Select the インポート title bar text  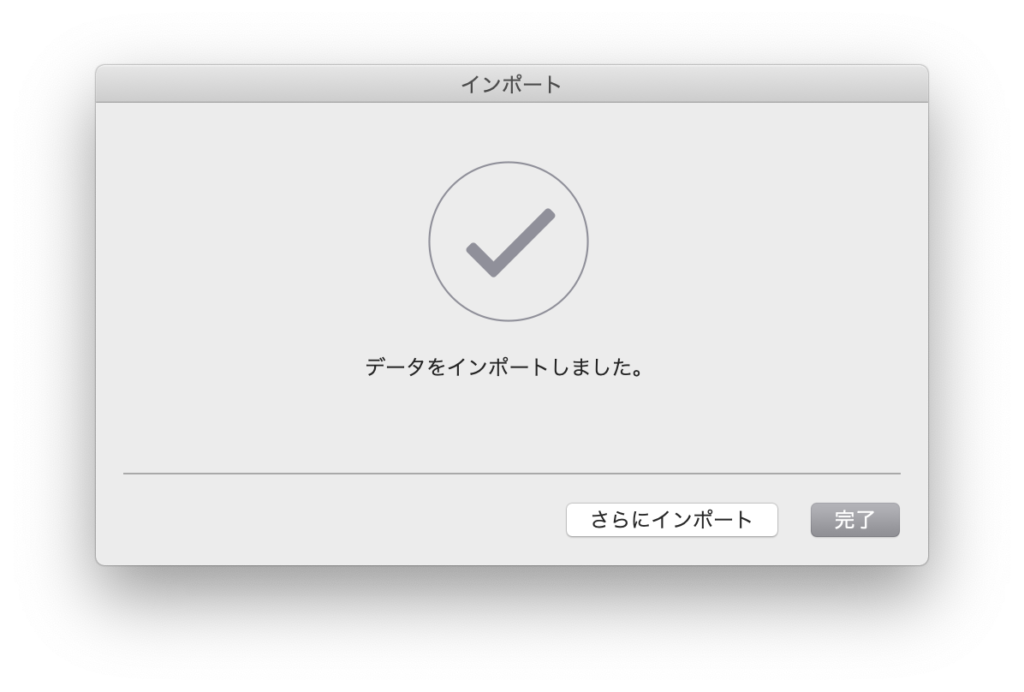511,84
